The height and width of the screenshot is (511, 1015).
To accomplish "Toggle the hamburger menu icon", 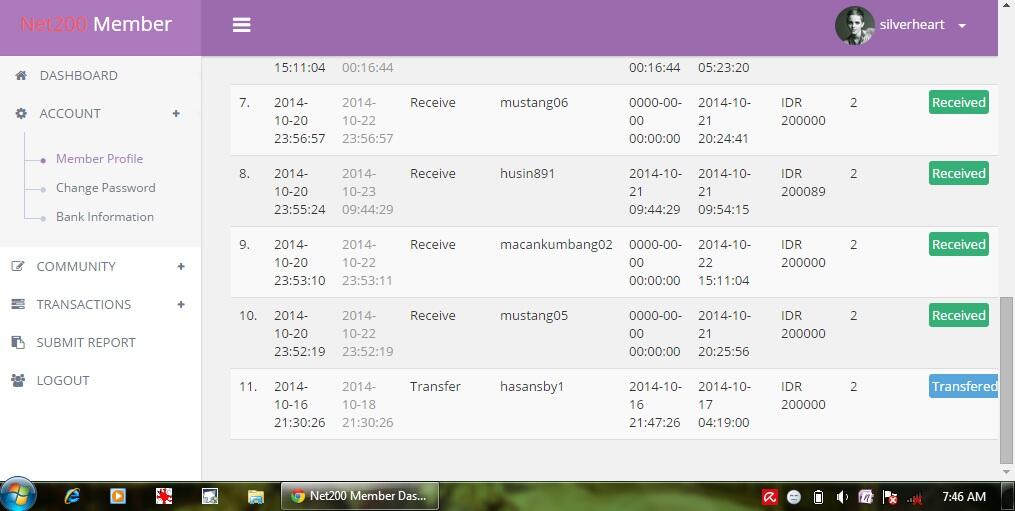I will (241, 25).
